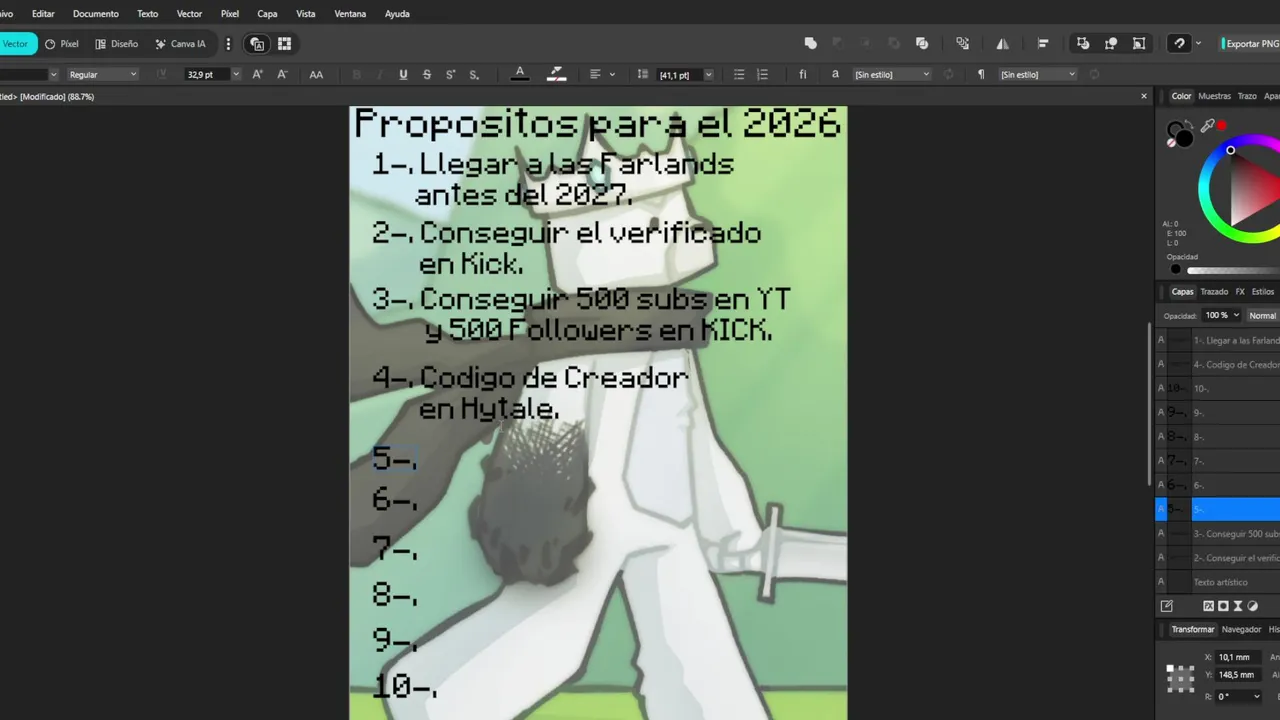Viewport: 1280px width, 720px height.
Task: Click the second insertion-target icon in group
Action: point(1111,44)
